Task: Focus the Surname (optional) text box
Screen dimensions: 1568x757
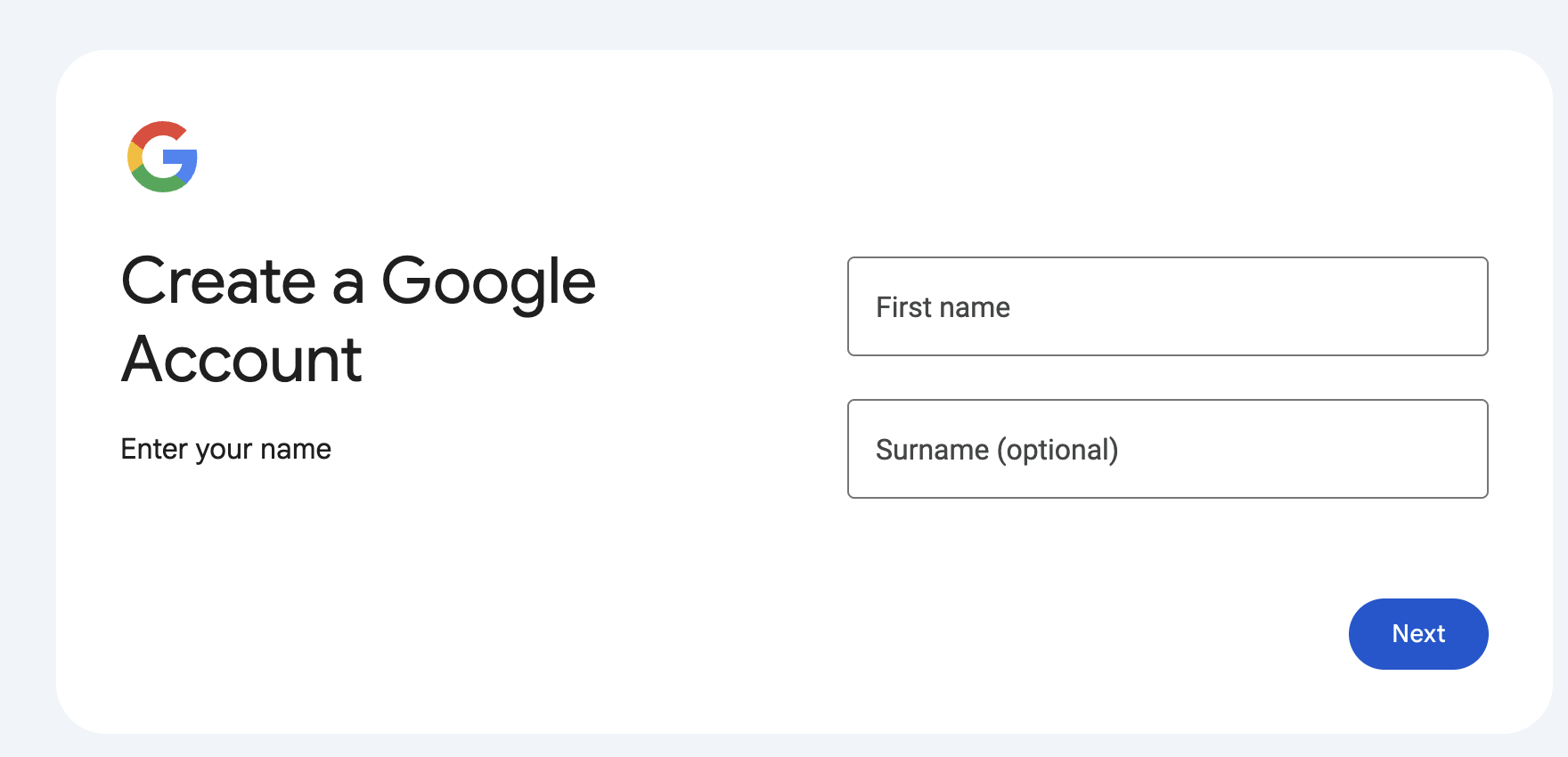Action: (x=1167, y=449)
